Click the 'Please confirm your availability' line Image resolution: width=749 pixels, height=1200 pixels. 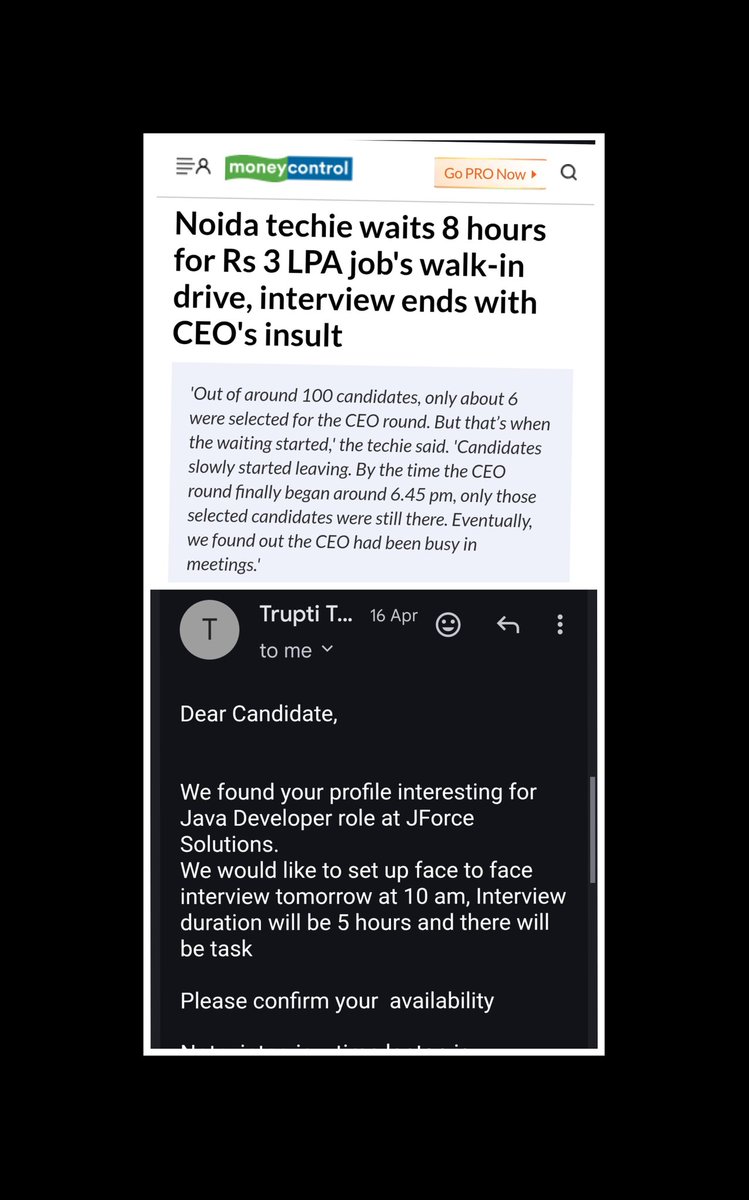point(337,1000)
